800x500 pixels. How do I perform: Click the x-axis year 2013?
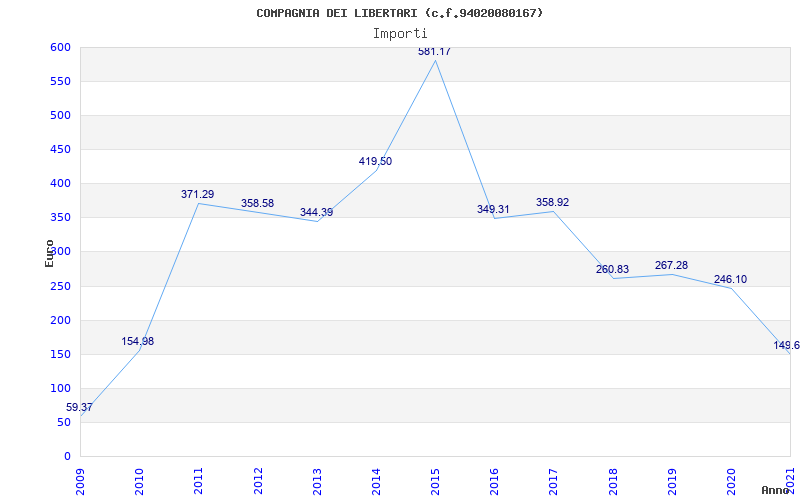(317, 481)
